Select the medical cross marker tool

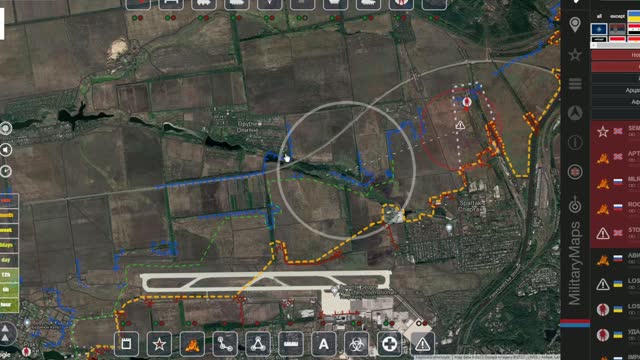tap(389, 344)
